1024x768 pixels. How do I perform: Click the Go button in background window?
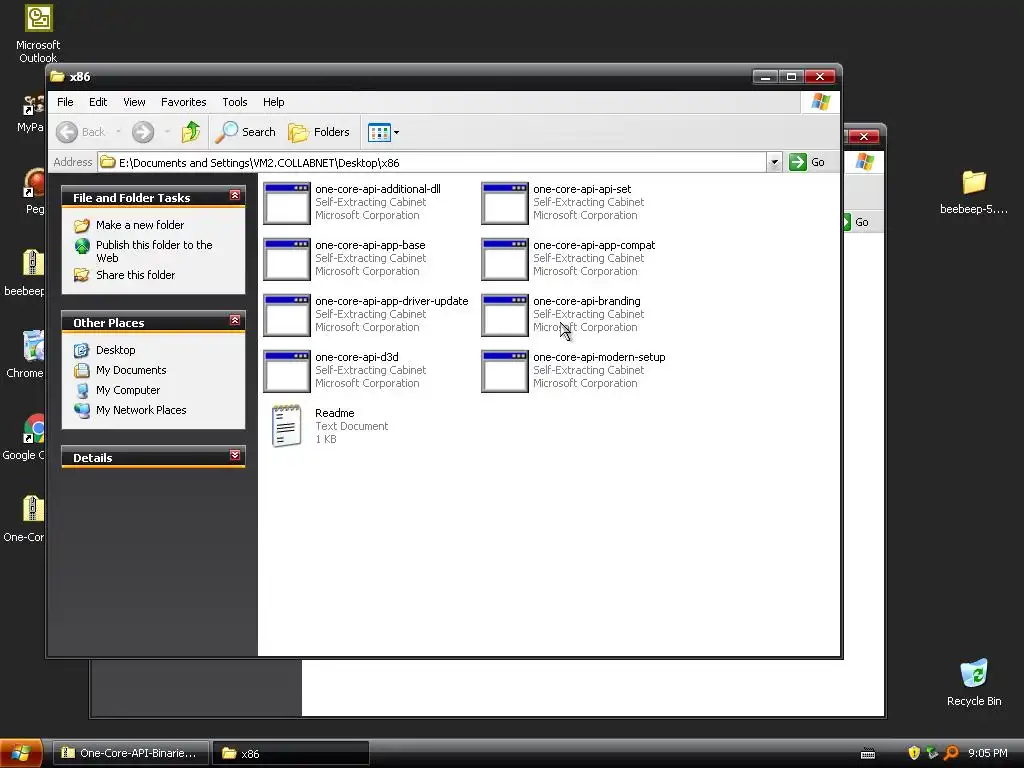pos(856,222)
